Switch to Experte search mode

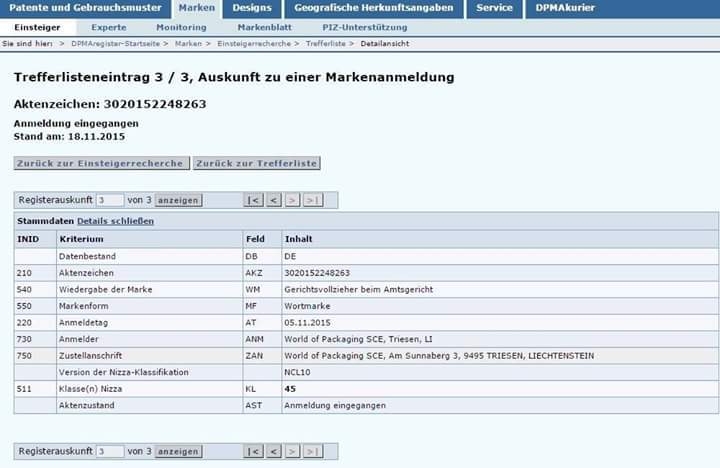109,27
